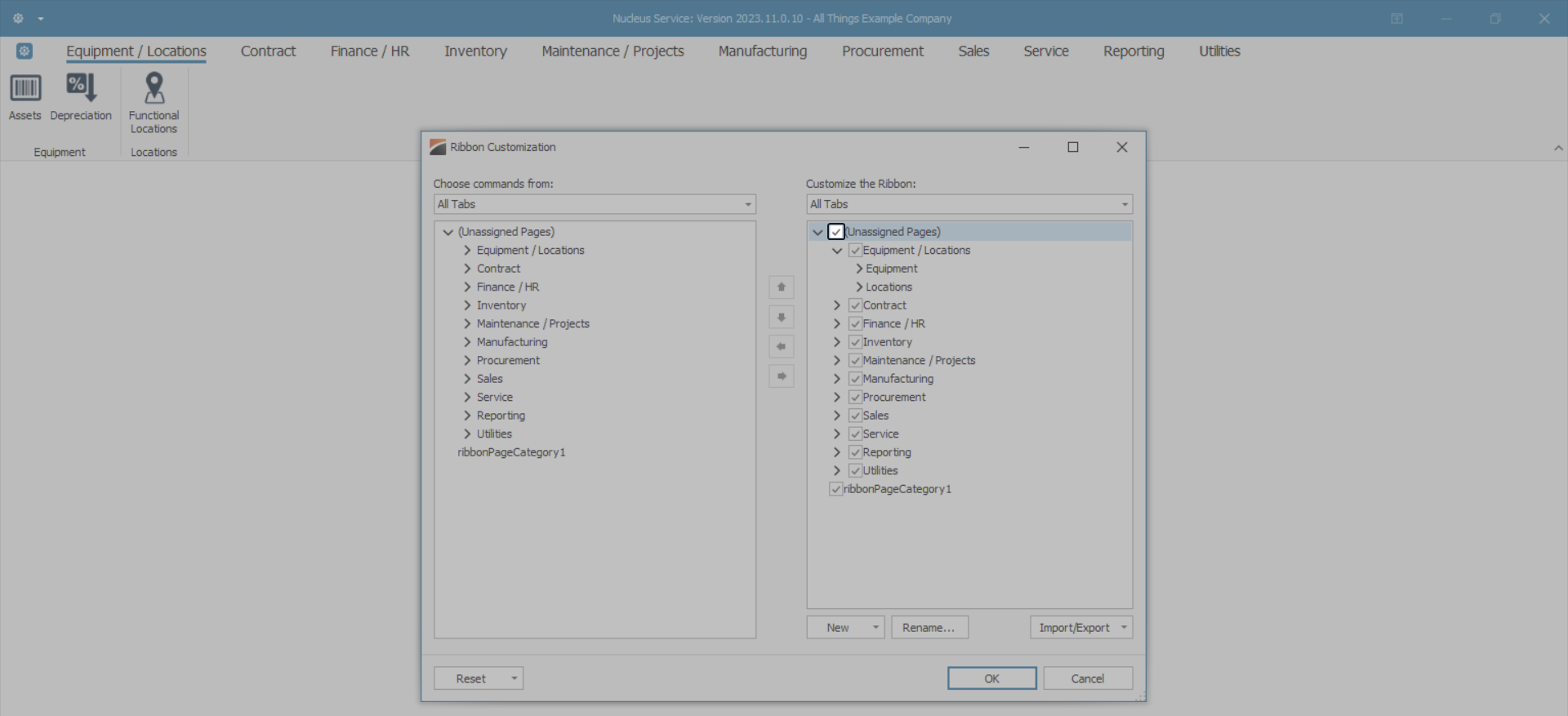Click the application gear icon in title bar
Image resolution: width=1568 pixels, height=716 pixels.
pos(18,18)
